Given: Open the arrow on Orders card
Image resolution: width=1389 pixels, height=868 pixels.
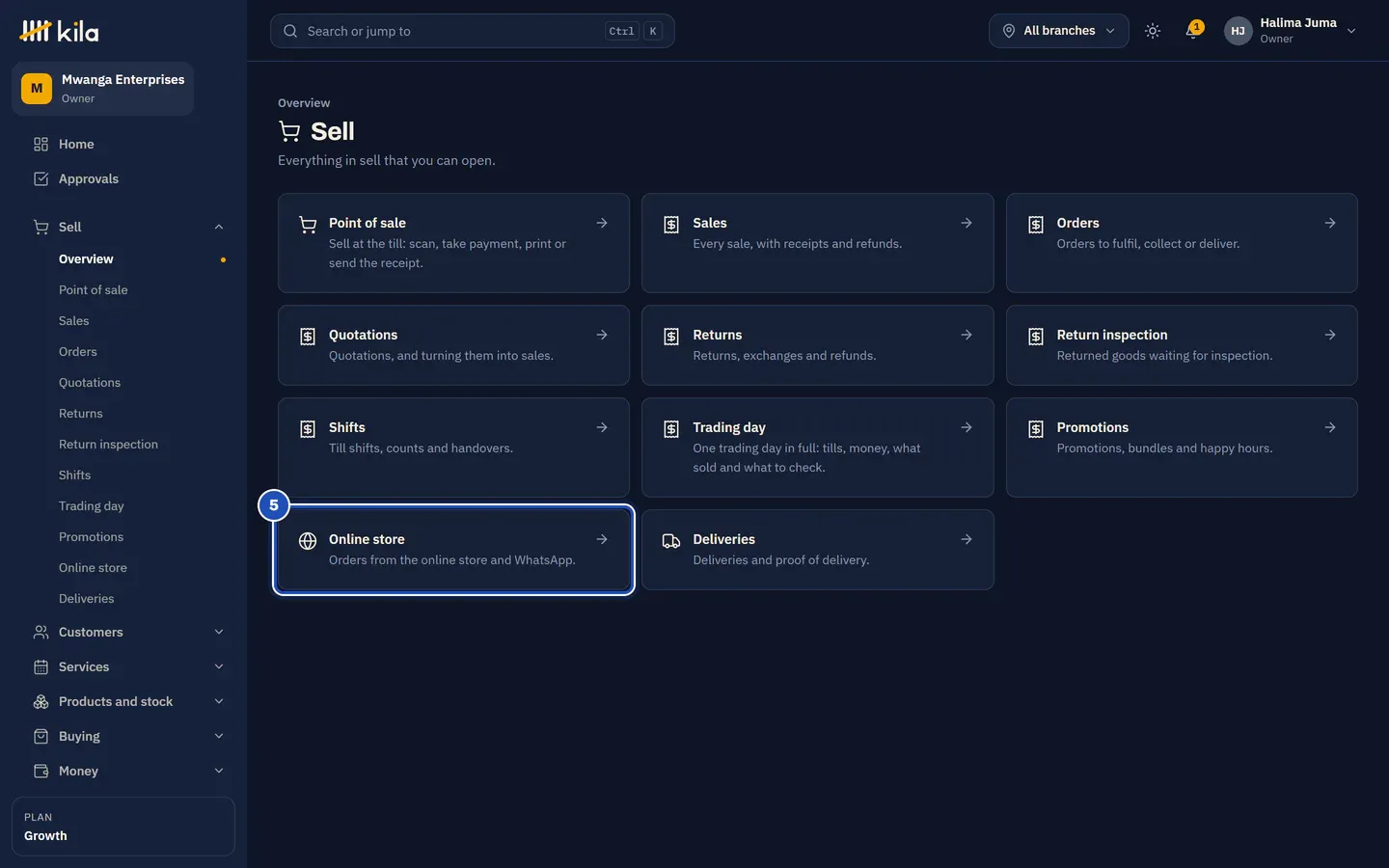Looking at the screenshot, I should tap(1330, 223).
